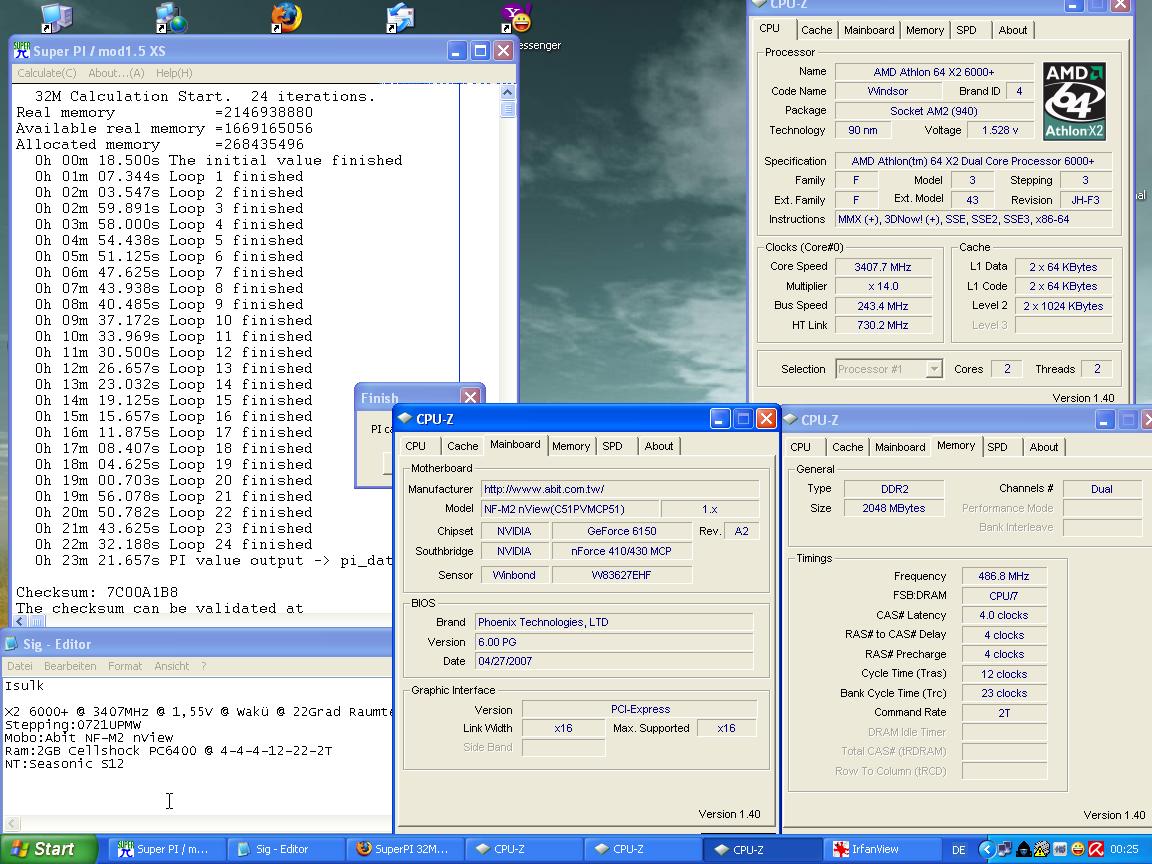
Task: Open the Format menu in Sig - Editor
Action: coord(125,666)
